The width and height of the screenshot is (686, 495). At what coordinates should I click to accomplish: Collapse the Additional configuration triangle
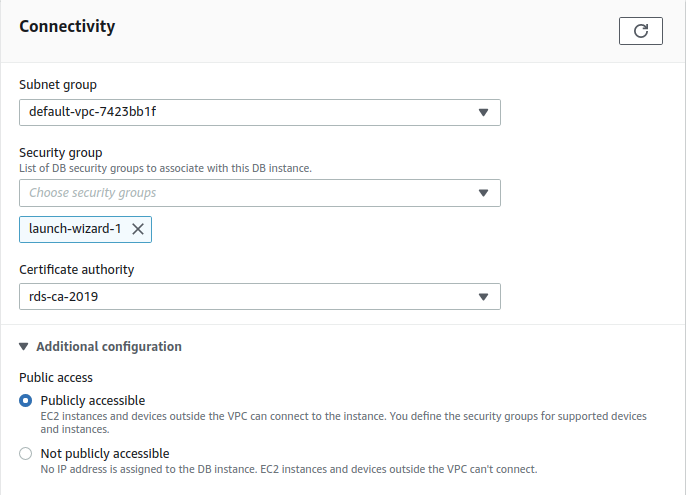(24, 347)
